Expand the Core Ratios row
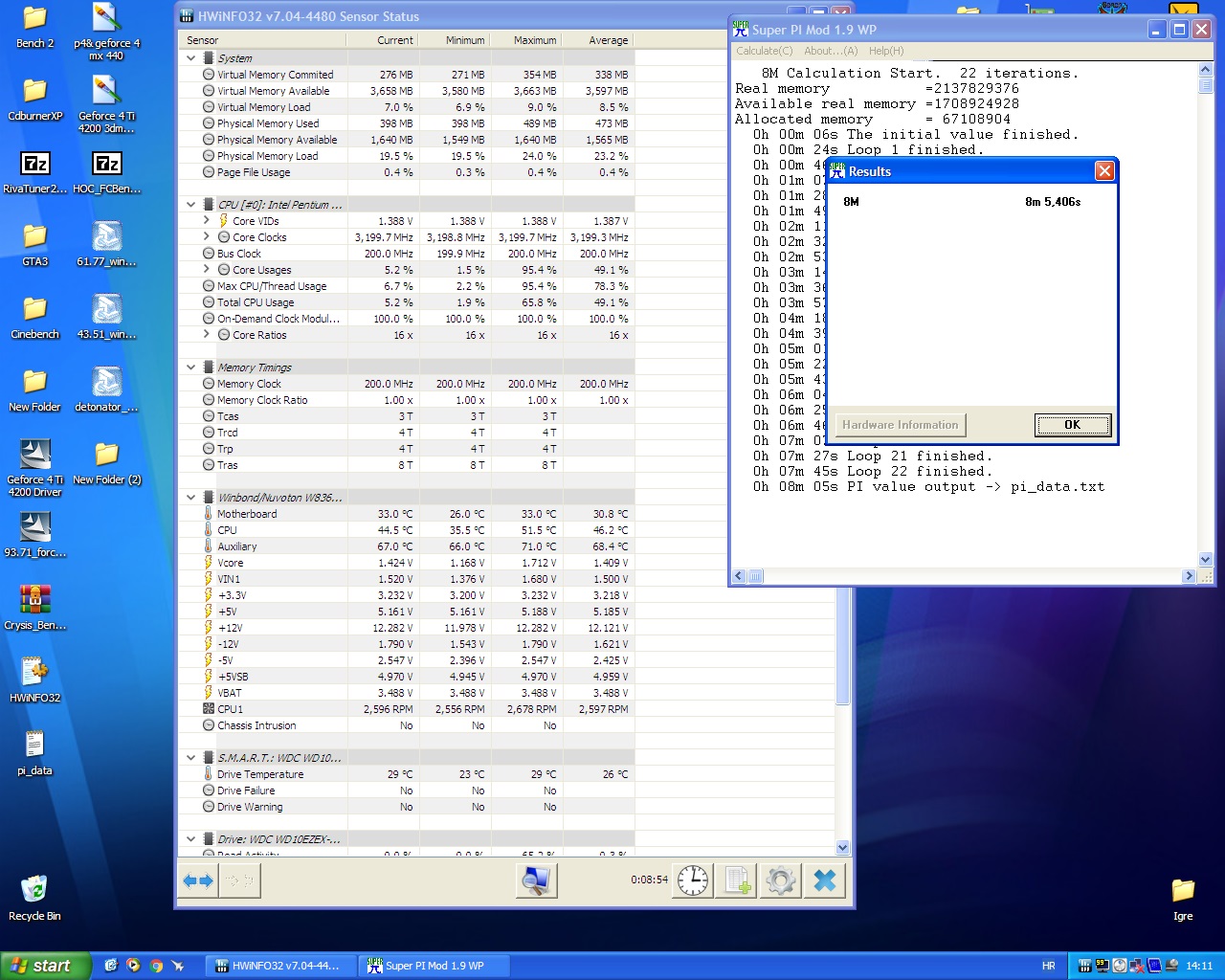Viewport: 1225px width, 980px height. (x=207, y=335)
